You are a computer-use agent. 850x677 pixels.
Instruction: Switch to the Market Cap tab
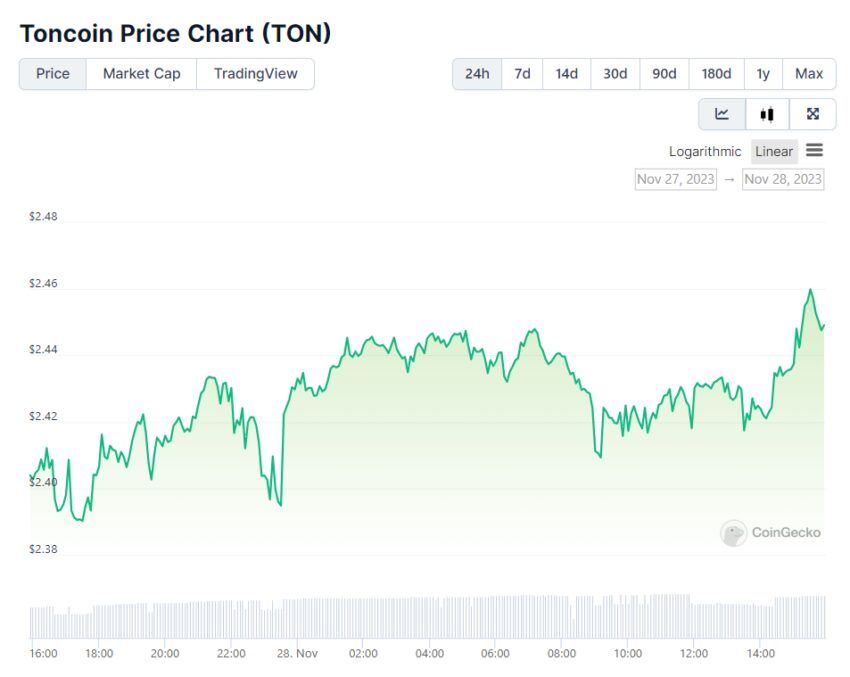click(x=141, y=74)
